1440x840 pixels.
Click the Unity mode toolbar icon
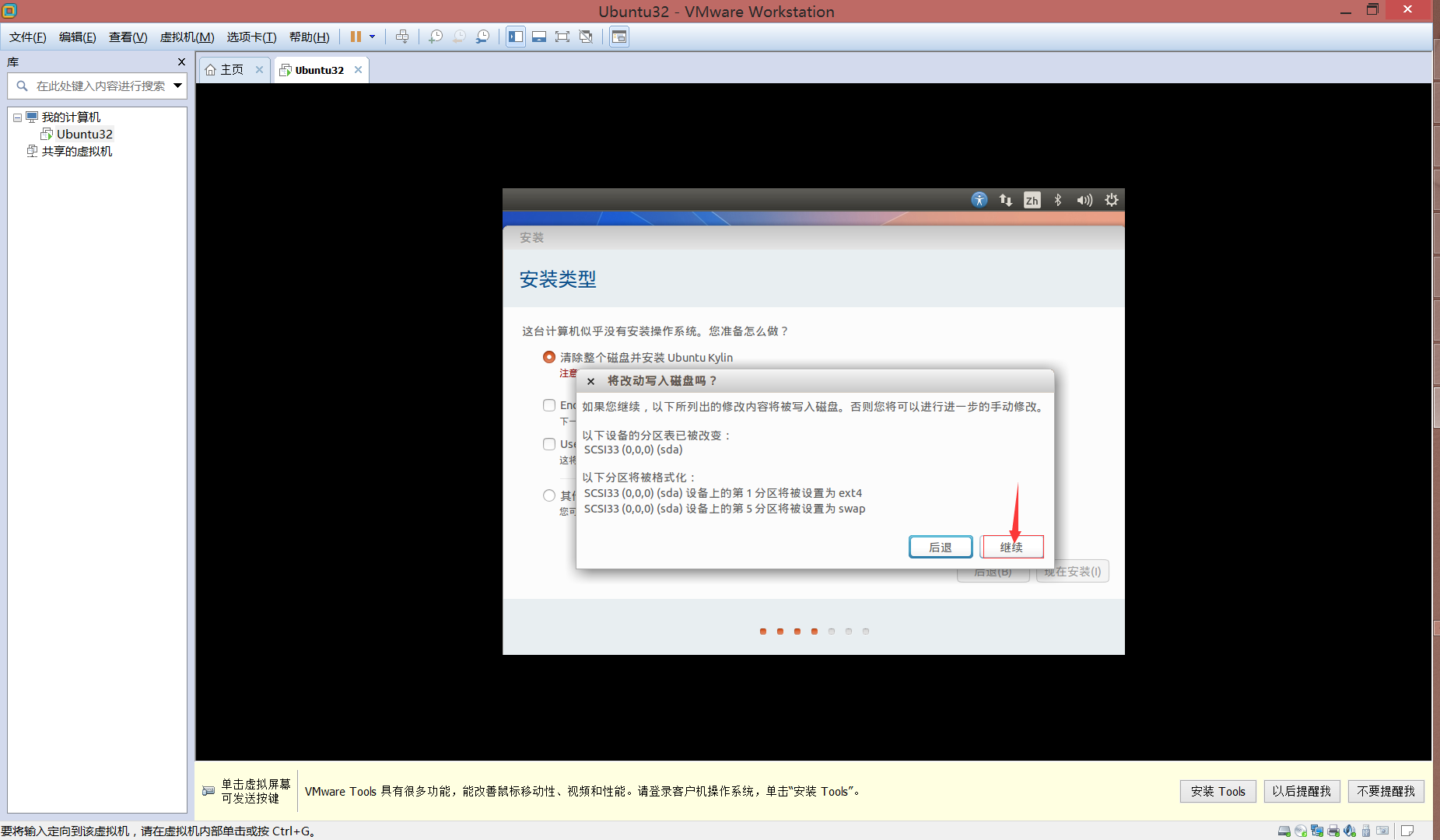[586, 37]
